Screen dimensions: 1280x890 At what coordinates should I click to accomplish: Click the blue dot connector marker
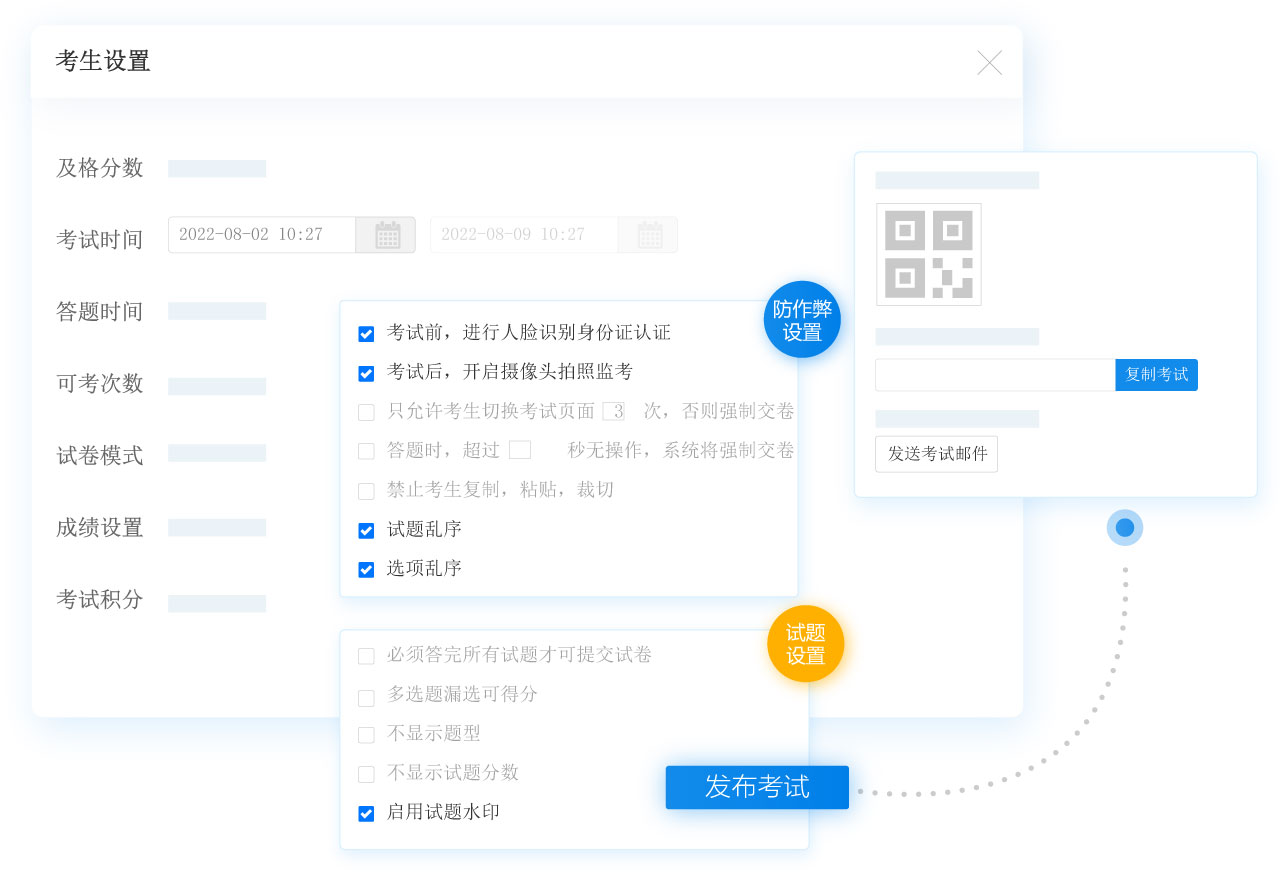[x=1125, y=527]
